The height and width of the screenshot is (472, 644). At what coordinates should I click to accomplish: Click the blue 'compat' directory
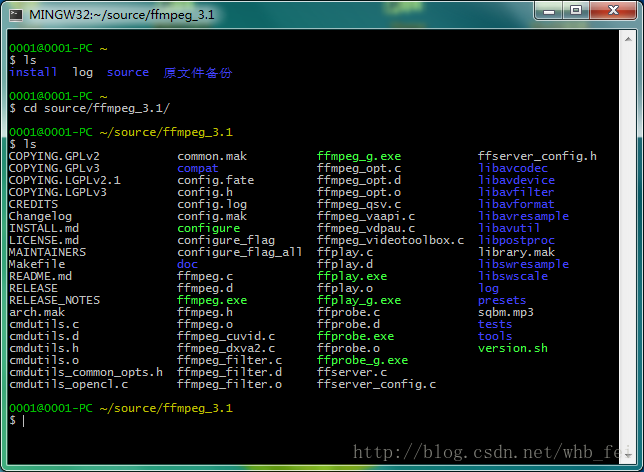[198, 168]
